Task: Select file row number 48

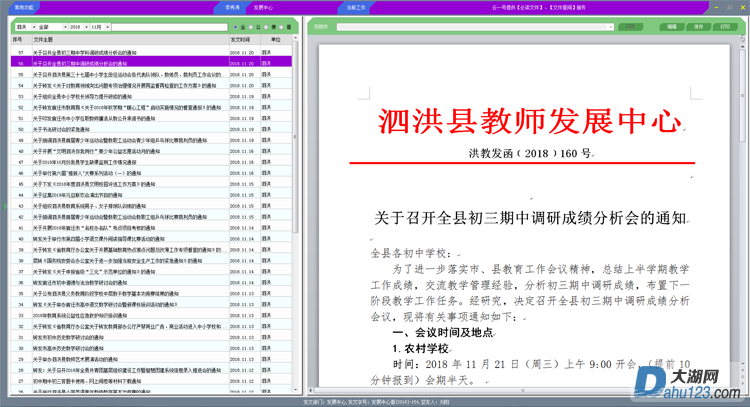Action: pos(151,151)
